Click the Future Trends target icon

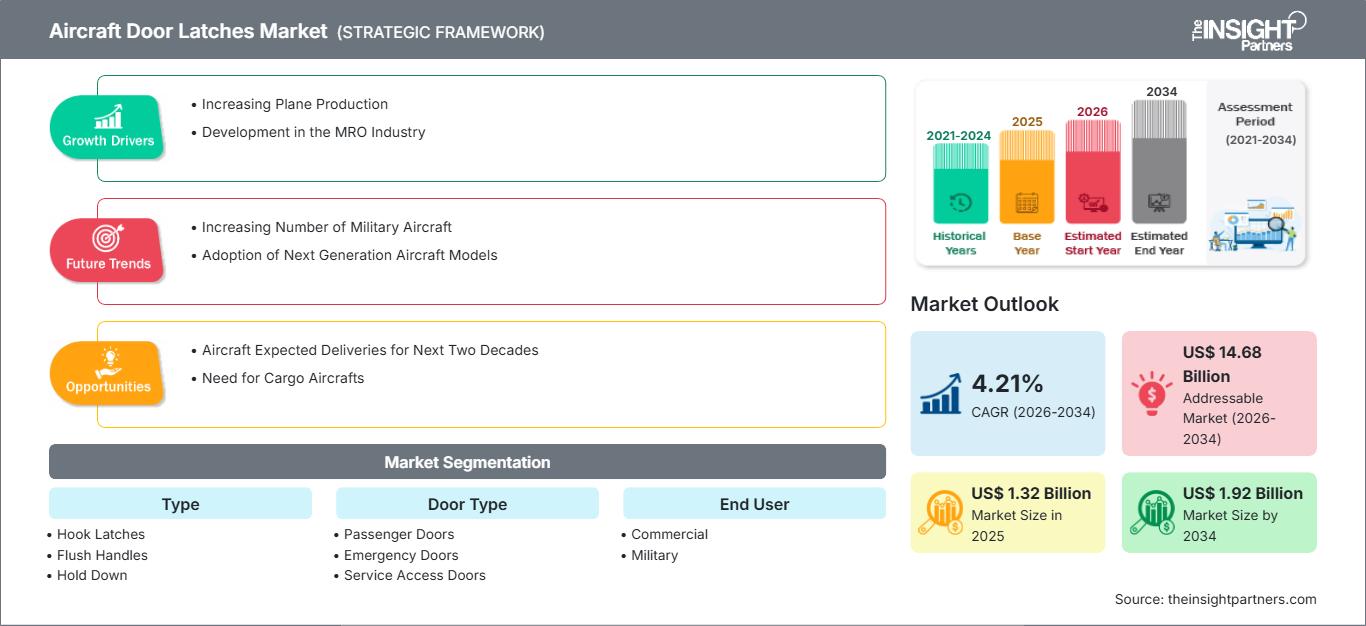[x=108, y=238]
